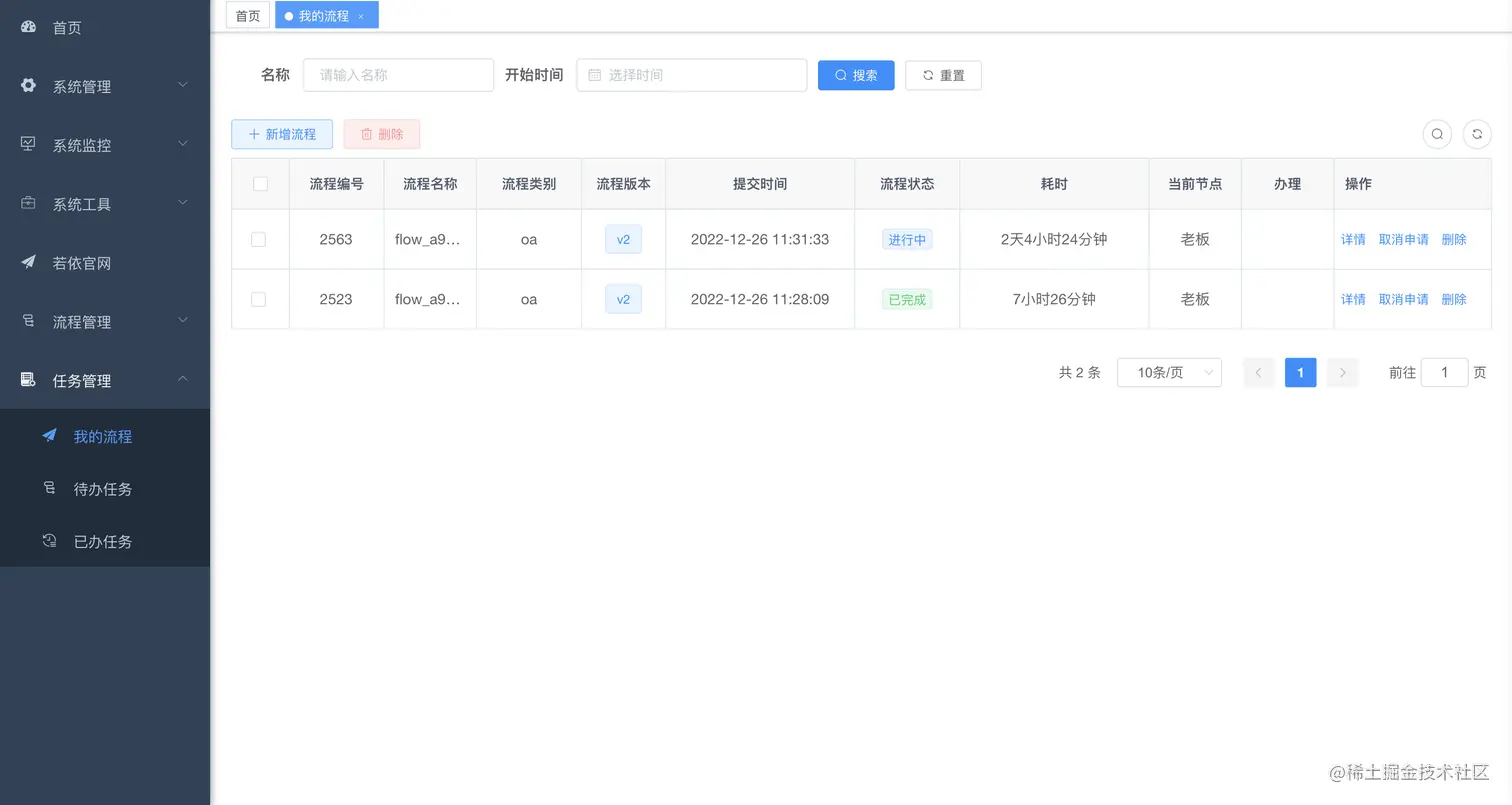This screenshot has height=805, width=1512.
Task: Check the row 2563 checkbox
Action: 258,239
